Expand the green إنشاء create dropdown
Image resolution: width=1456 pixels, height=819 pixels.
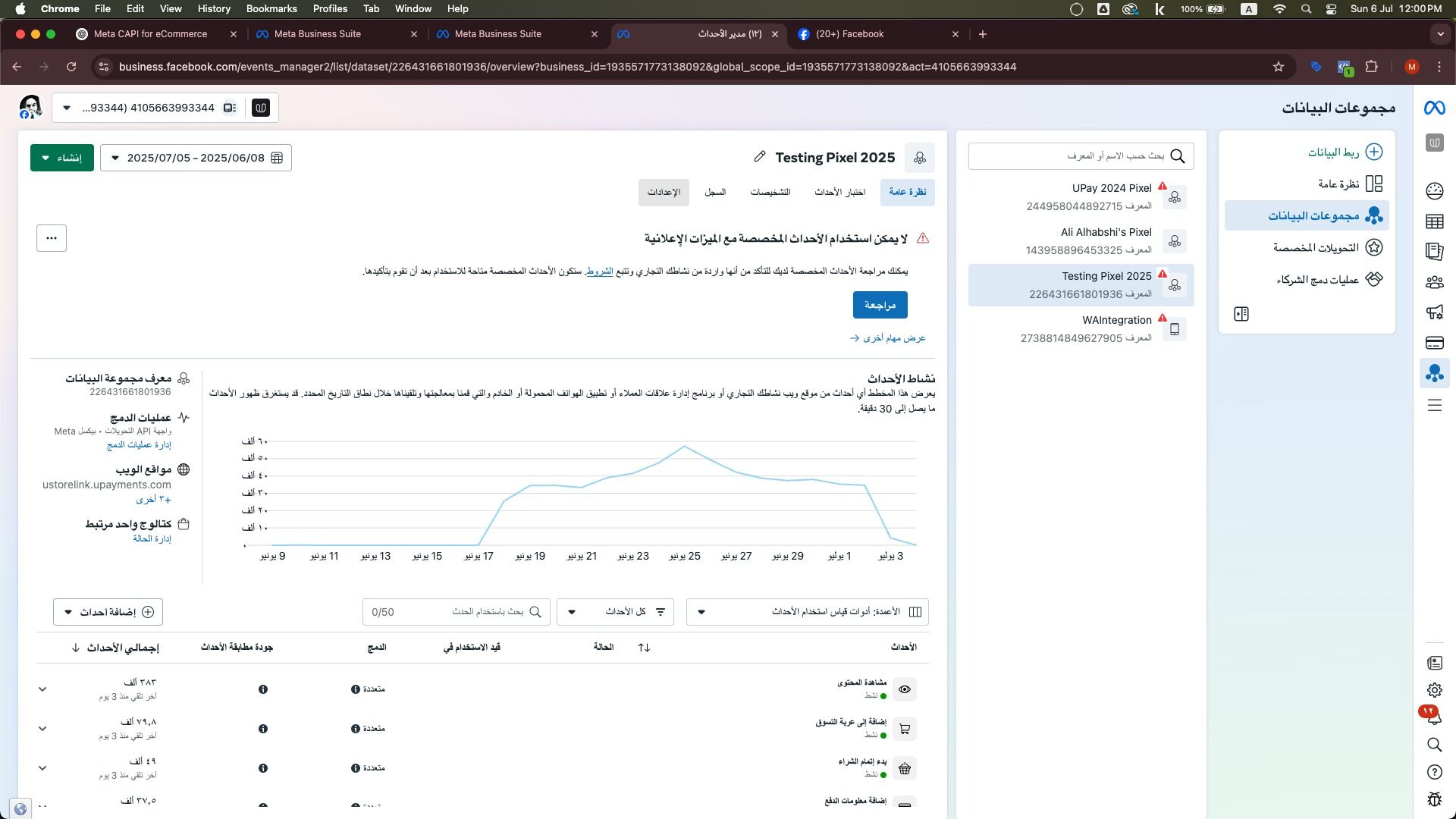click(62, 158)
